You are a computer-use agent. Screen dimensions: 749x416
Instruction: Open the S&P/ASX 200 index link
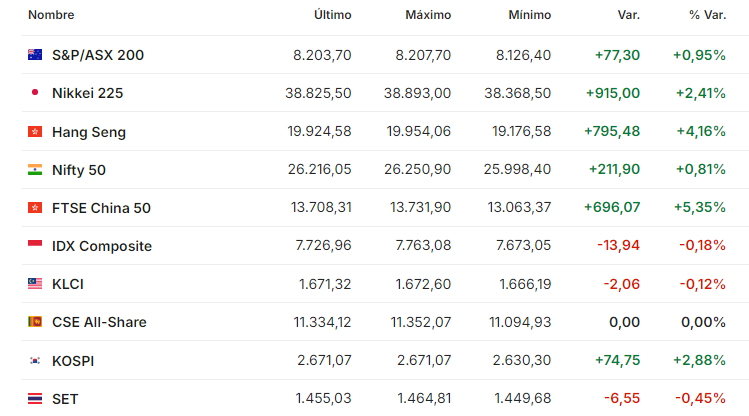tap(98, 55)
